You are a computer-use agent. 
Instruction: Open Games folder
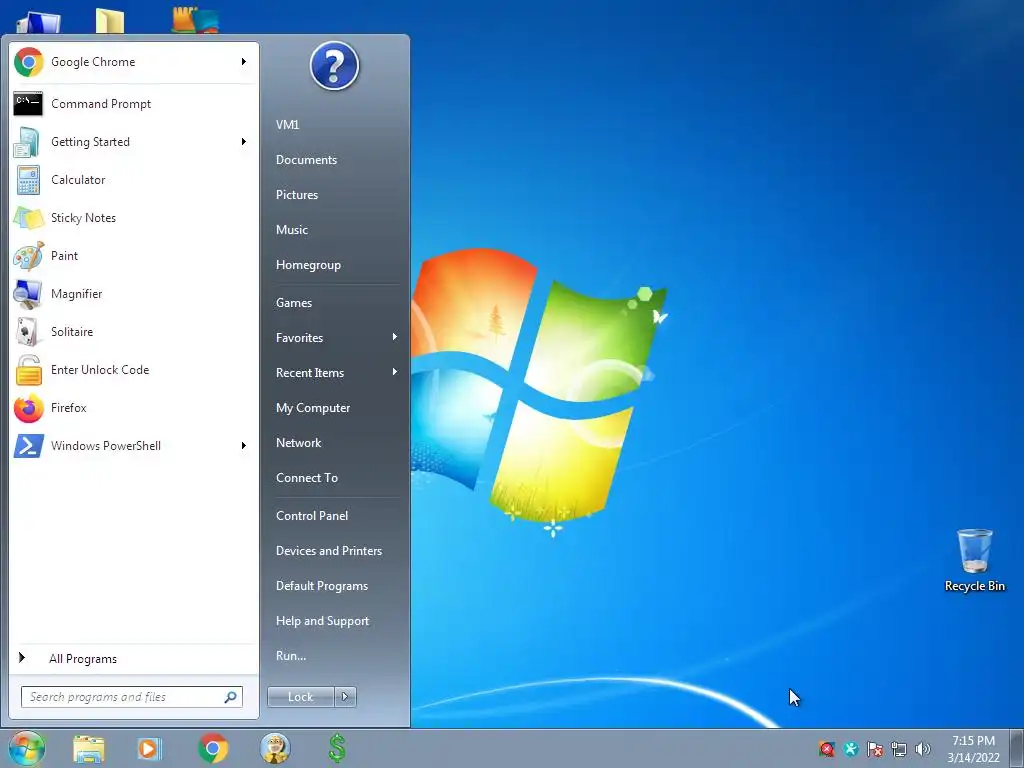[x=294, y=303]
